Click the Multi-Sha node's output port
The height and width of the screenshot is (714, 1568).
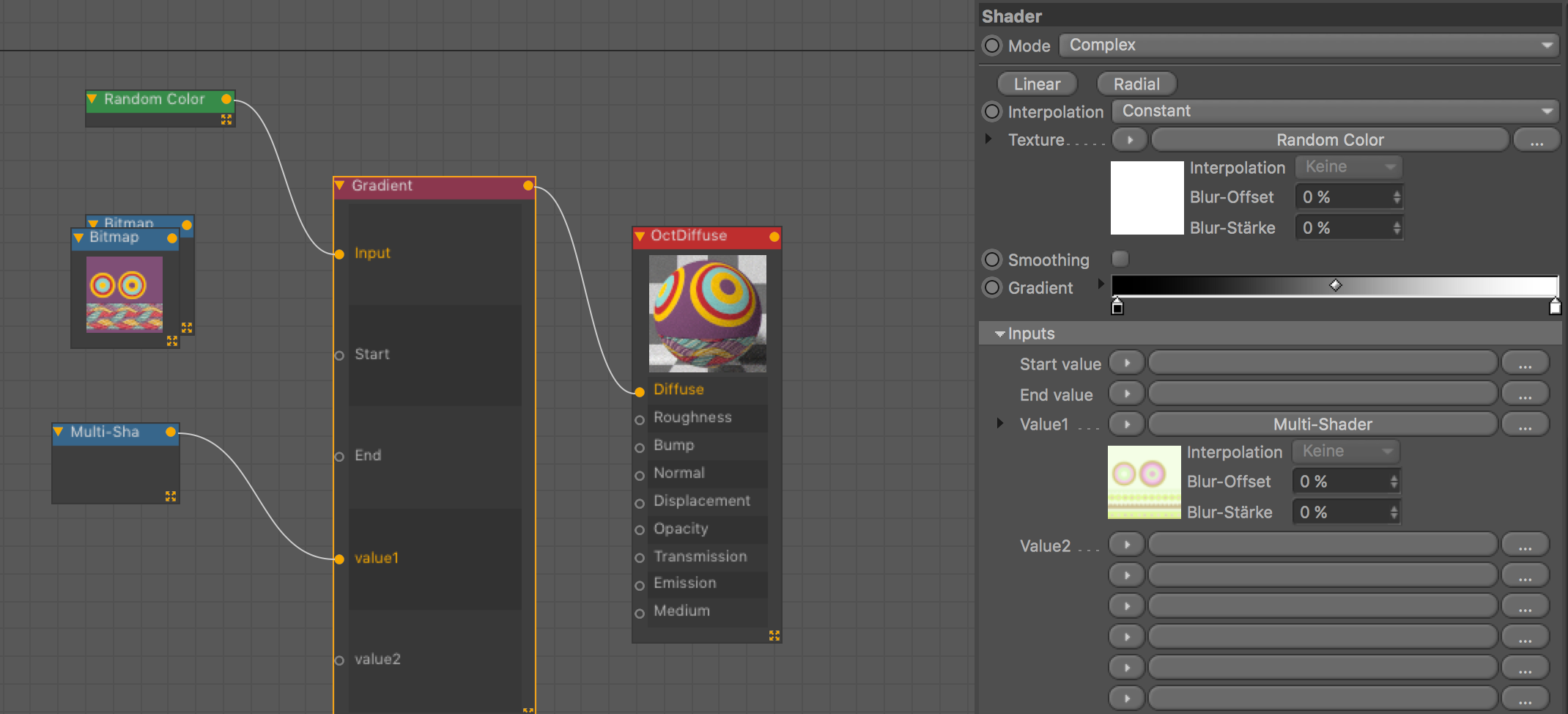pos(171,432)
